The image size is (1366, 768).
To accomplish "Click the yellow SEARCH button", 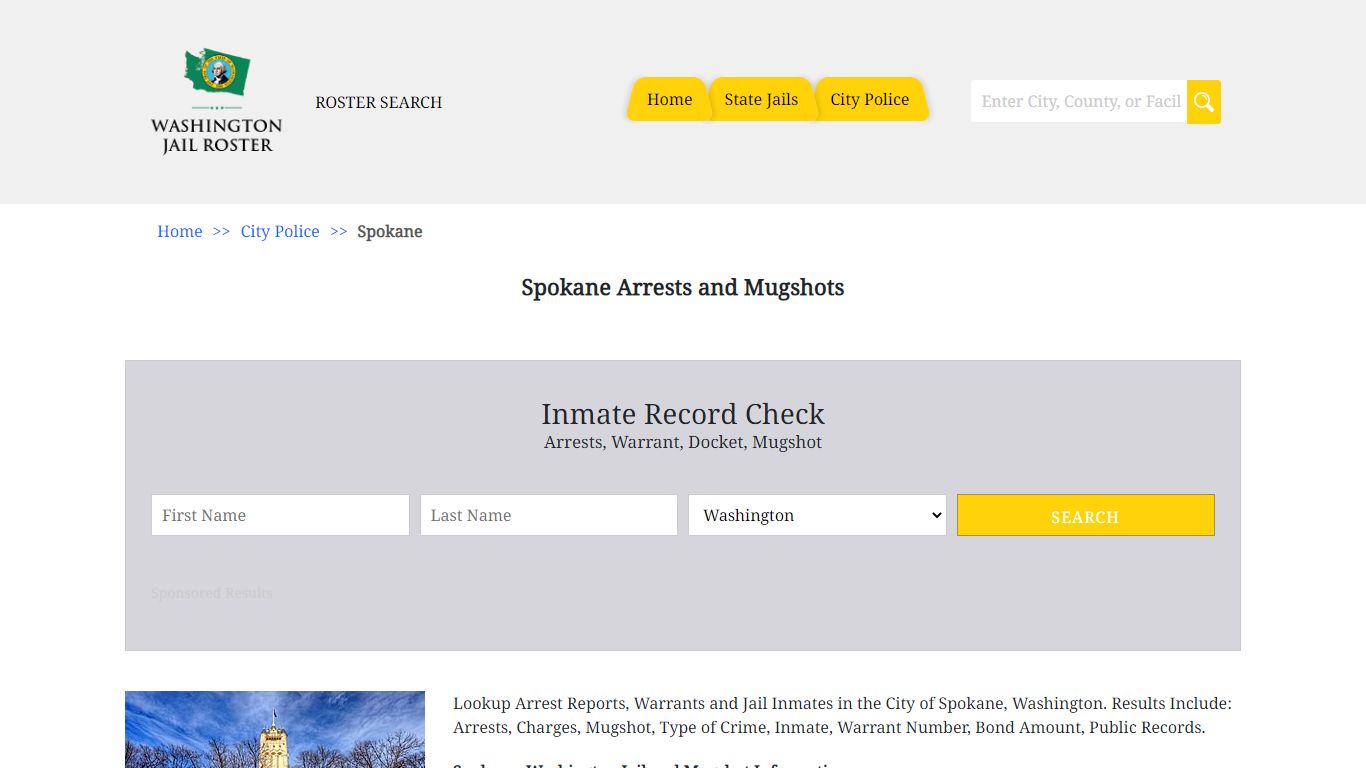I will (1086, 515).
